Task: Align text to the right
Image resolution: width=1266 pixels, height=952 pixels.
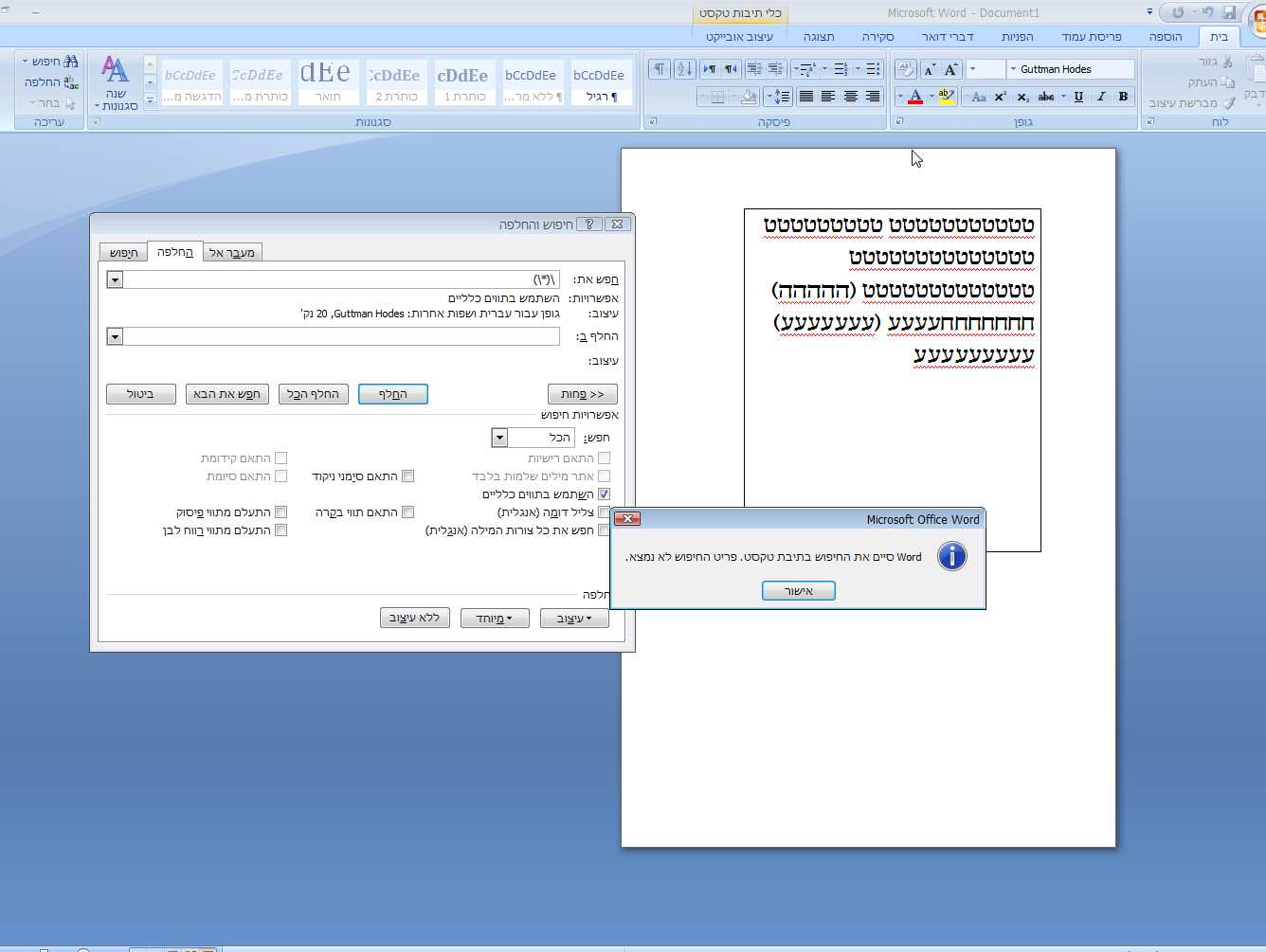Action: click(873, 97)
